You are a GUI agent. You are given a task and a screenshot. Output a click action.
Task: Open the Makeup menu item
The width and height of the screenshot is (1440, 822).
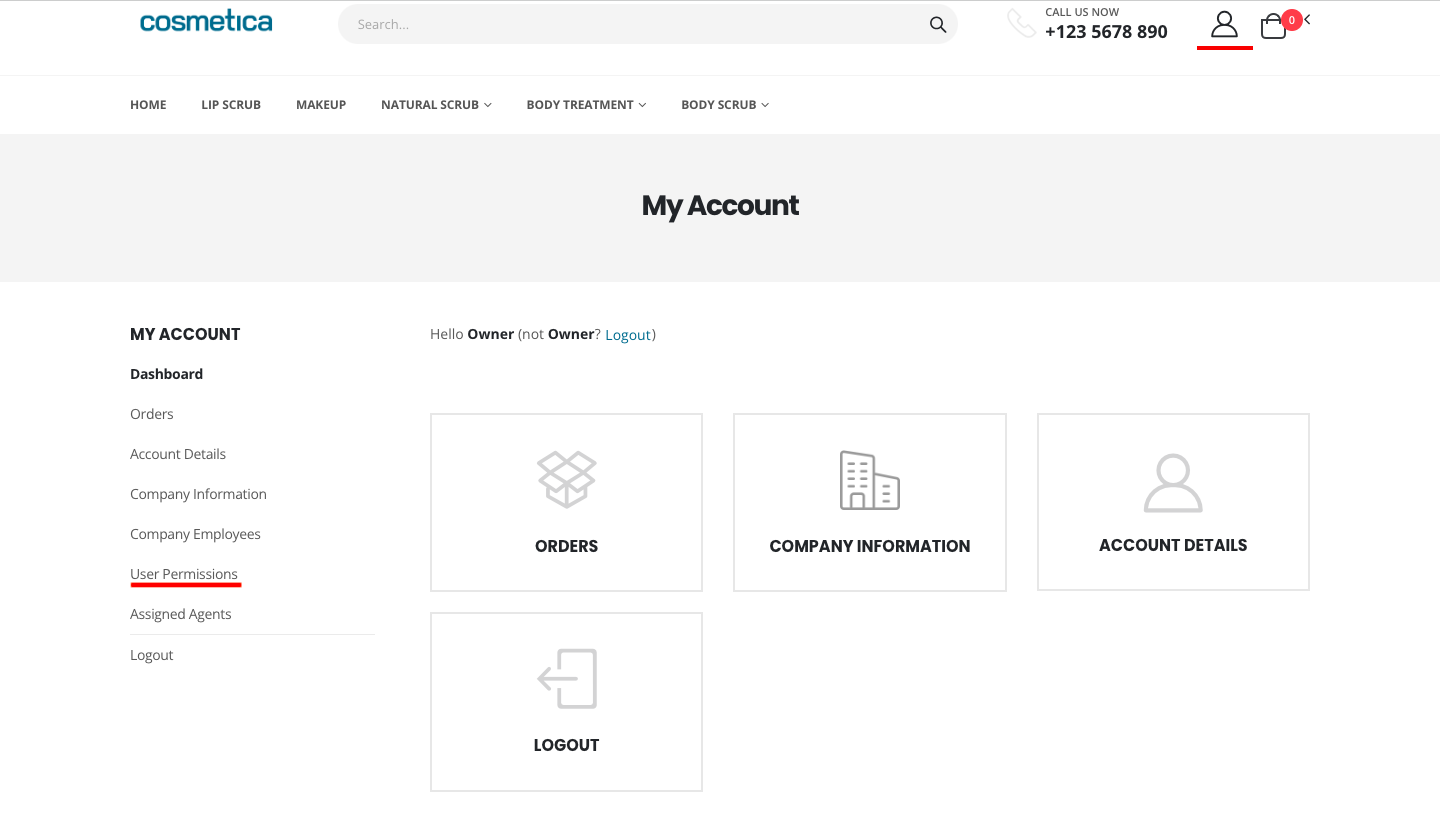coord(321,105)
